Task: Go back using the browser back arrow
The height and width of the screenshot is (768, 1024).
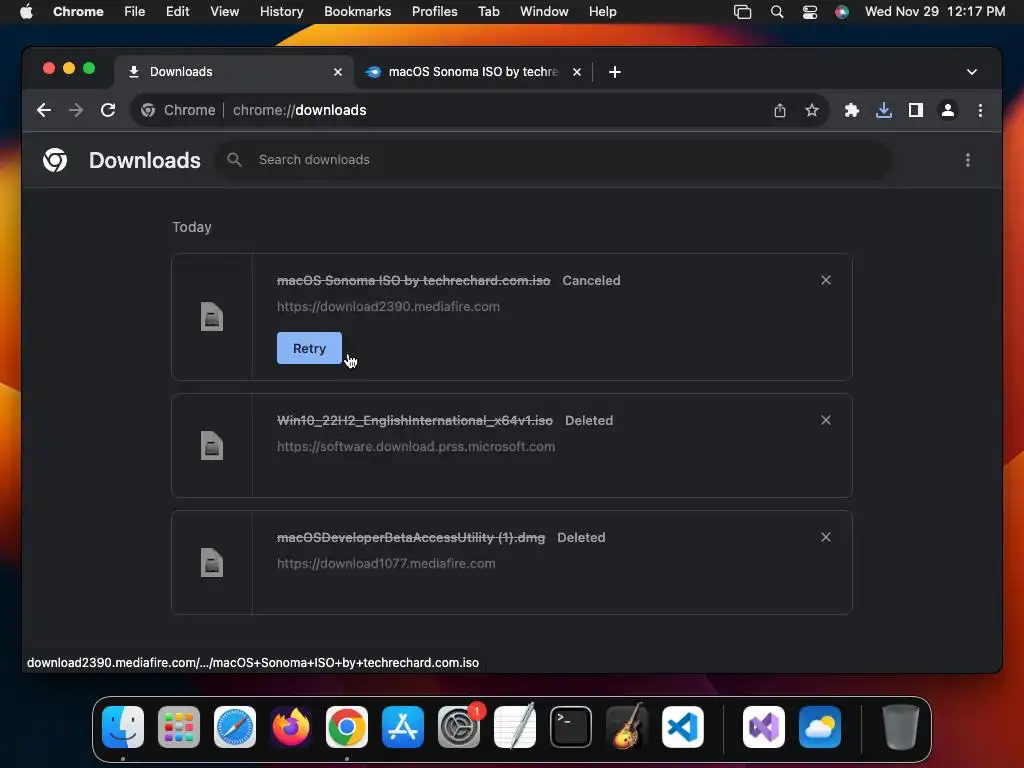Action: pos(44,110)
